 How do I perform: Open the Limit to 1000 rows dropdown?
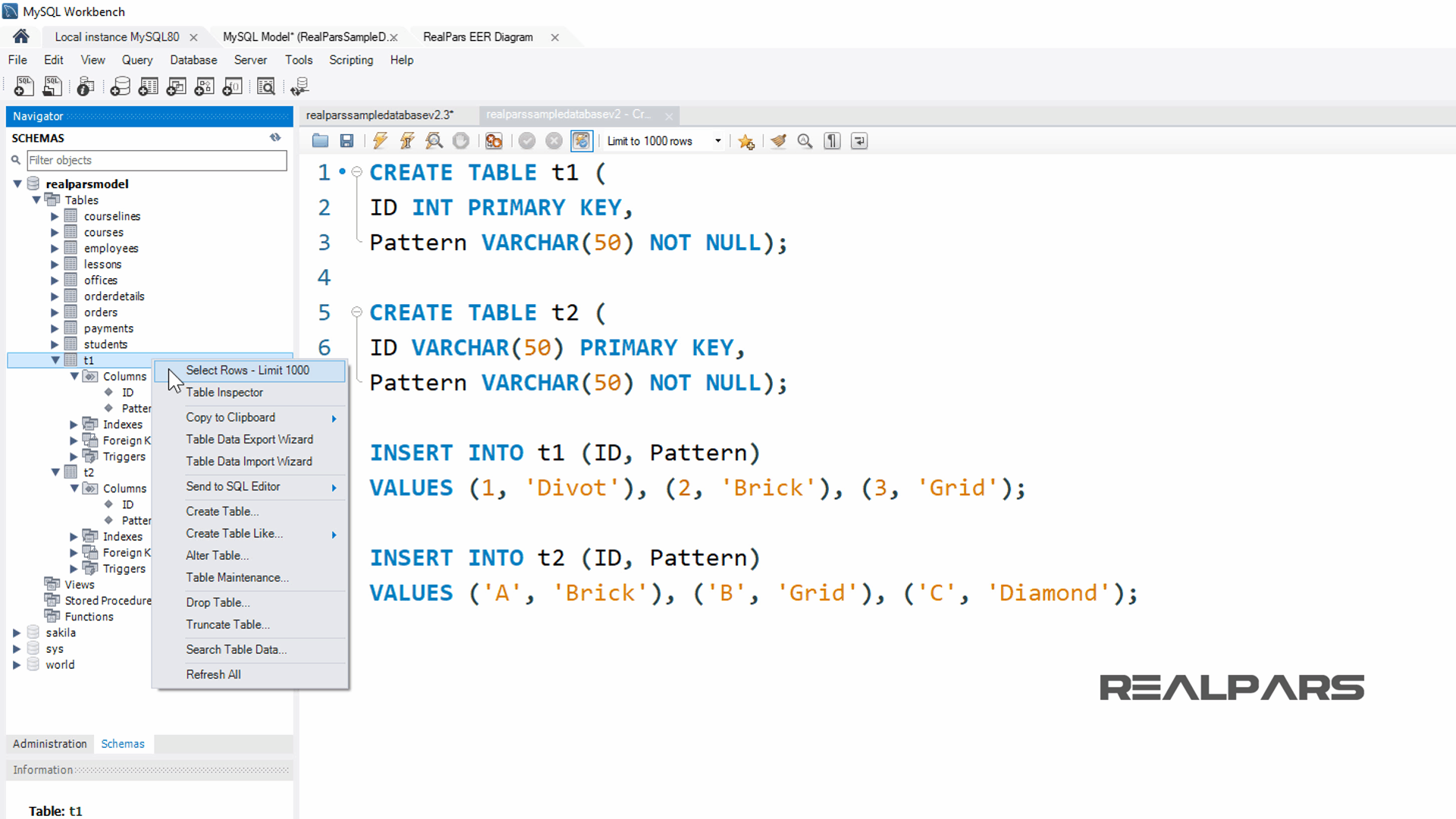pos(717,141)
